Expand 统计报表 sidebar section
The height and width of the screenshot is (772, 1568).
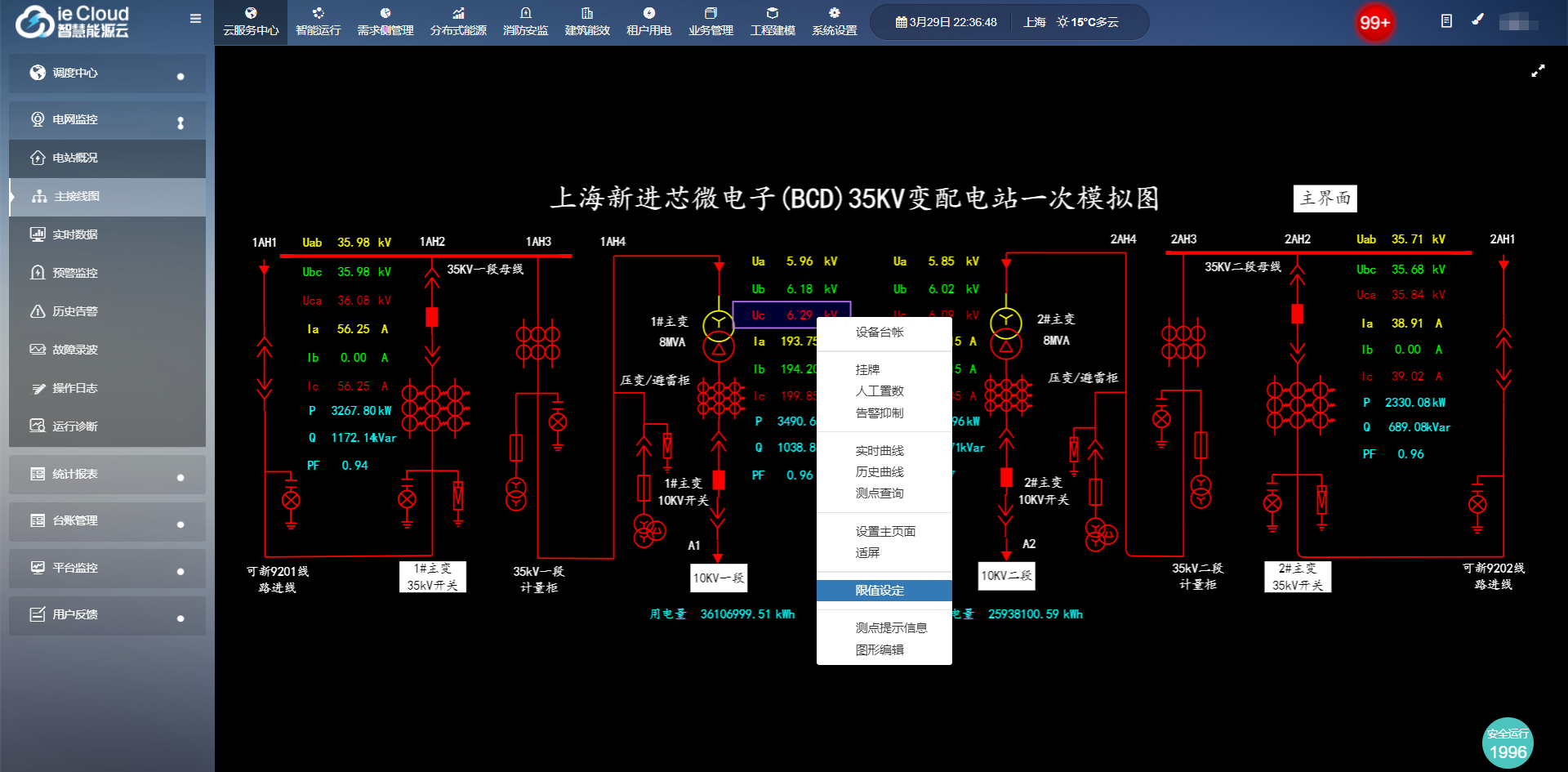(x=107, y=475)
